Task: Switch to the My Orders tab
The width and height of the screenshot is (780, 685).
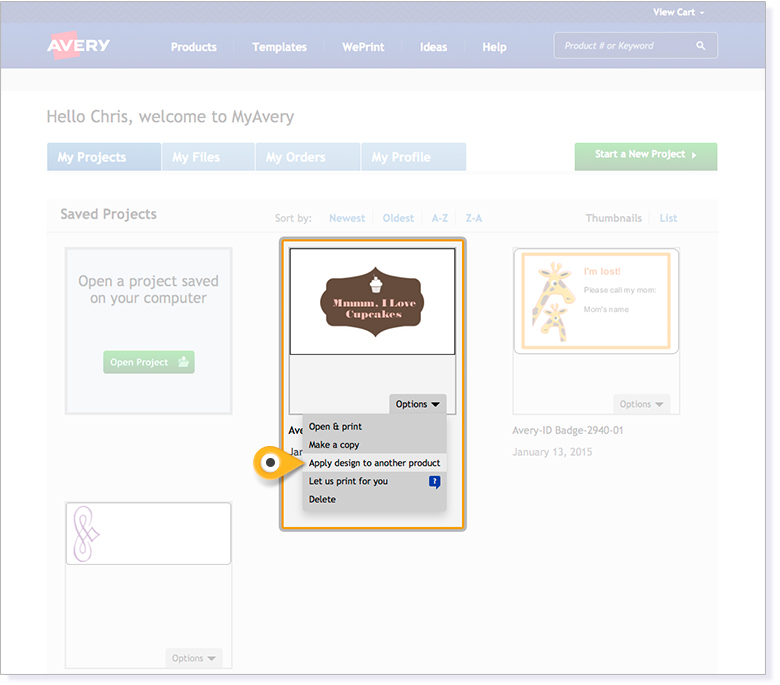Action: [296, 157]
